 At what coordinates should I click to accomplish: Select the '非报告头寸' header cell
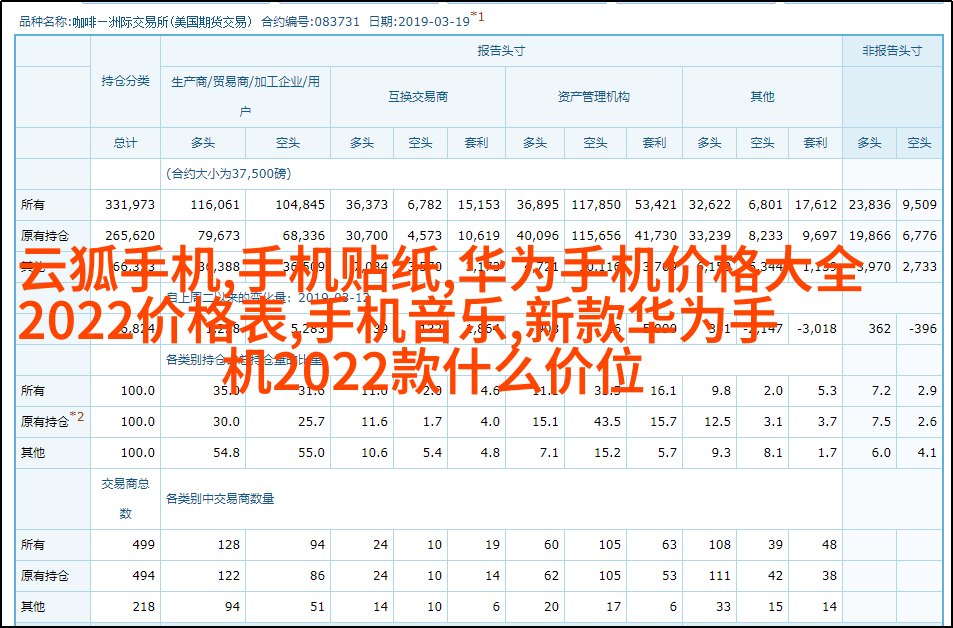[x=892, y=51]
